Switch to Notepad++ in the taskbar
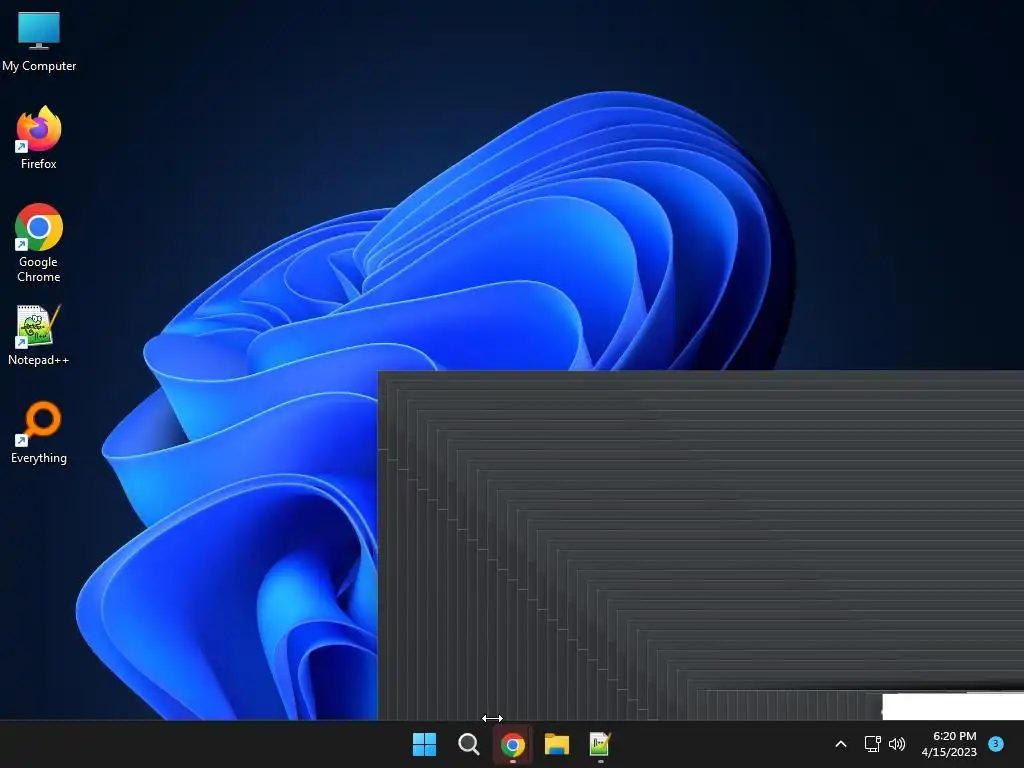This screenshot has height=768, width=1024. click(600, 744)
